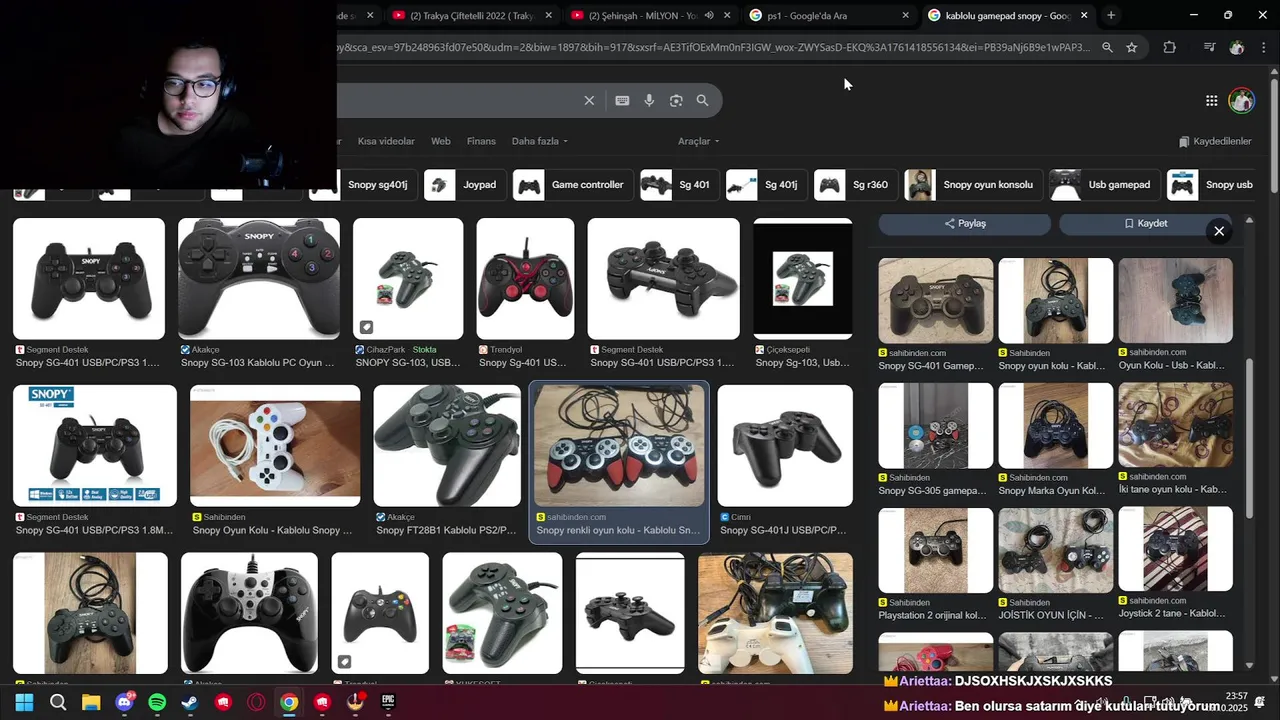Toggle Kaydet save button in preview panel
This screenshot has height=720, width=1280.
(x=1146, y=223)
